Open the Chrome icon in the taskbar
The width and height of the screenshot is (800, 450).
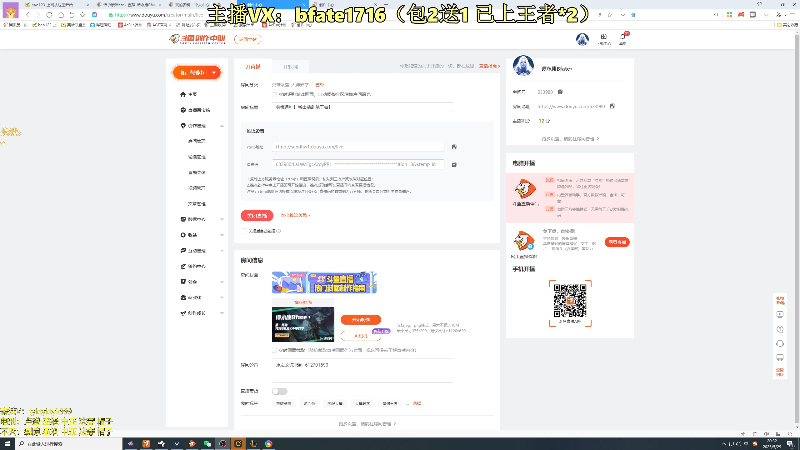point(268,444)
